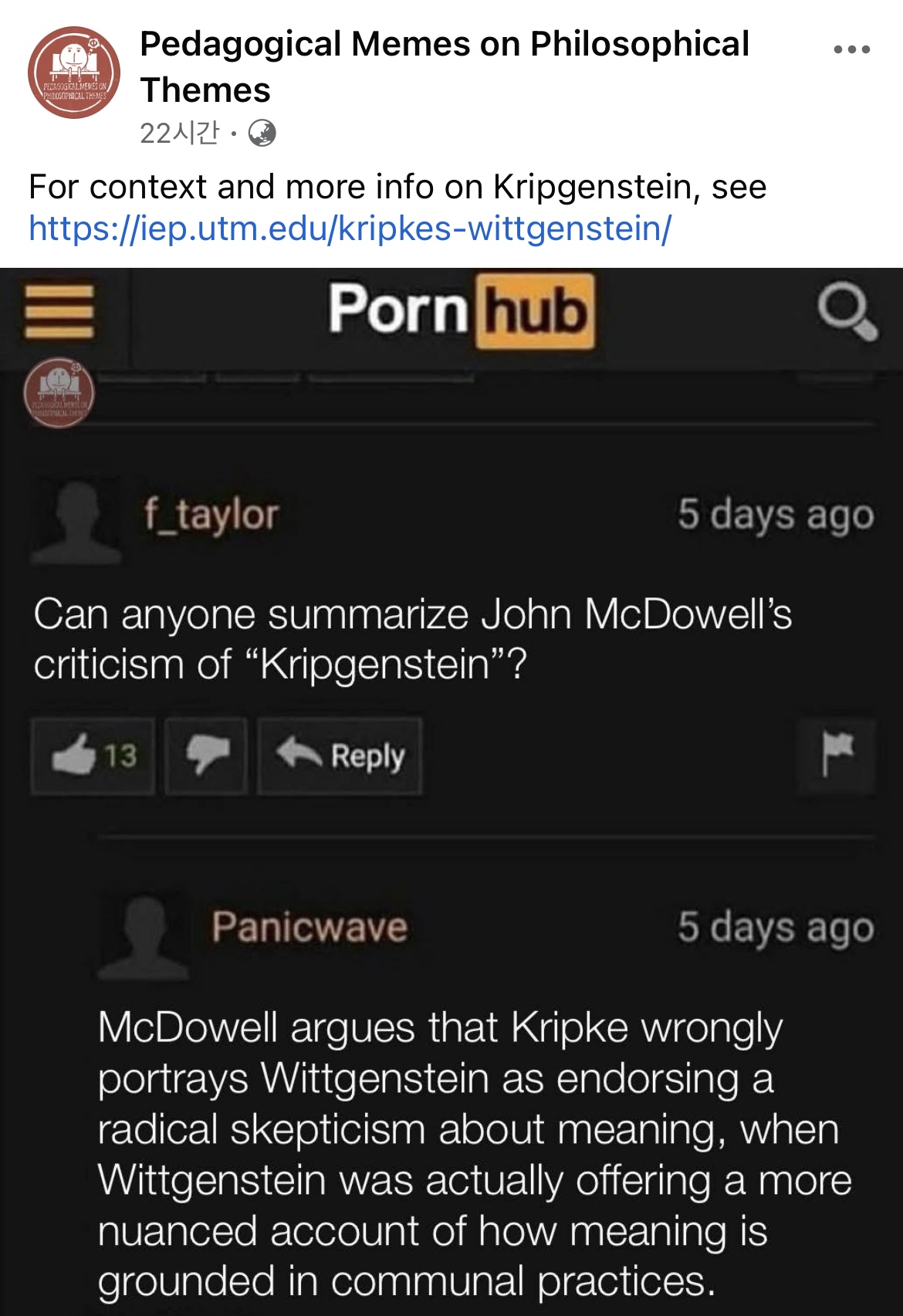Viewport: 903px width, 1316px height.
Task: Open the yellow hamburger menu icon
Action: 59,312
